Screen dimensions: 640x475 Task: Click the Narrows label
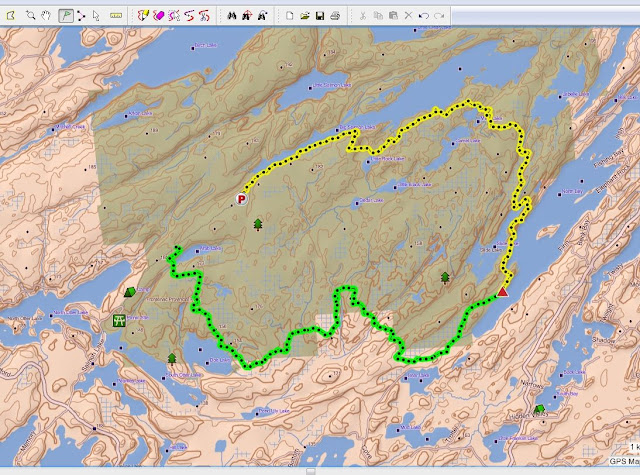532,384
